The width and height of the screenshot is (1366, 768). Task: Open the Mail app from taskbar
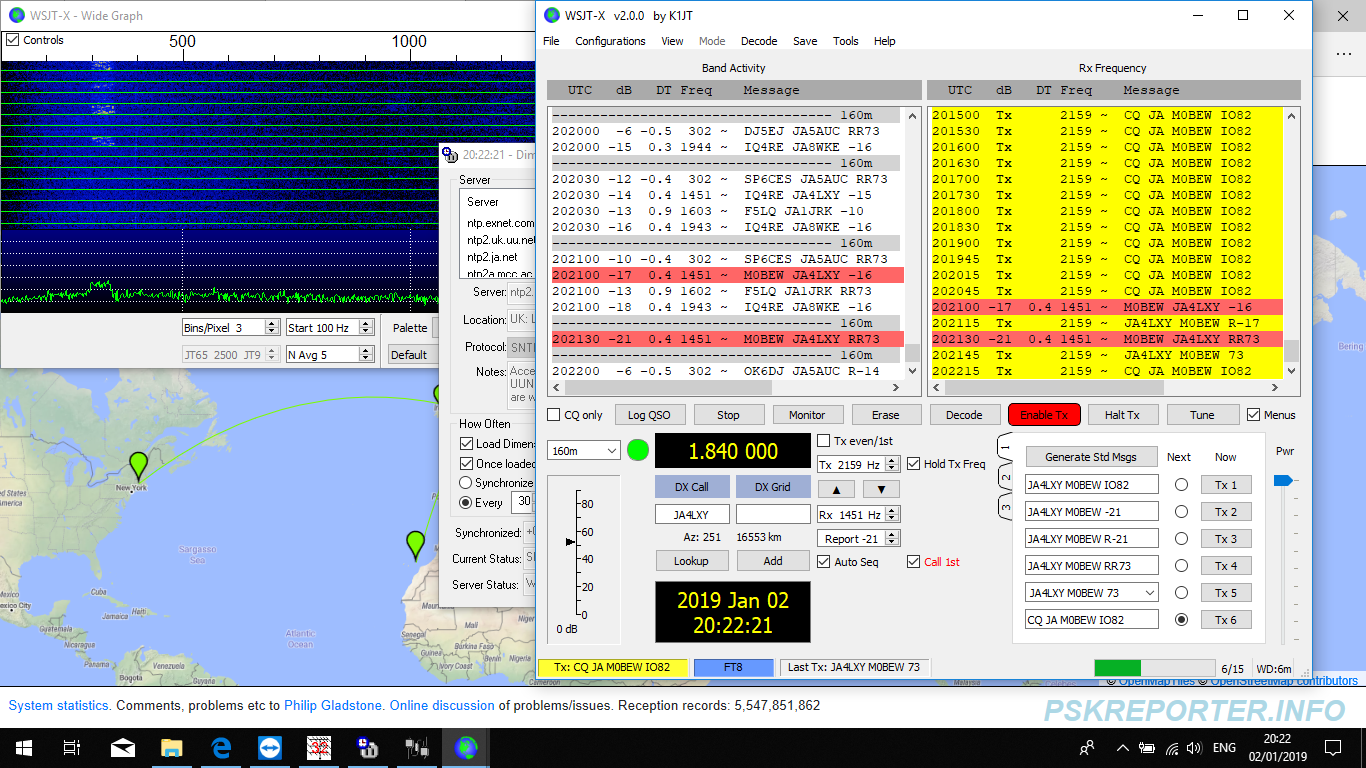(123, 747)
